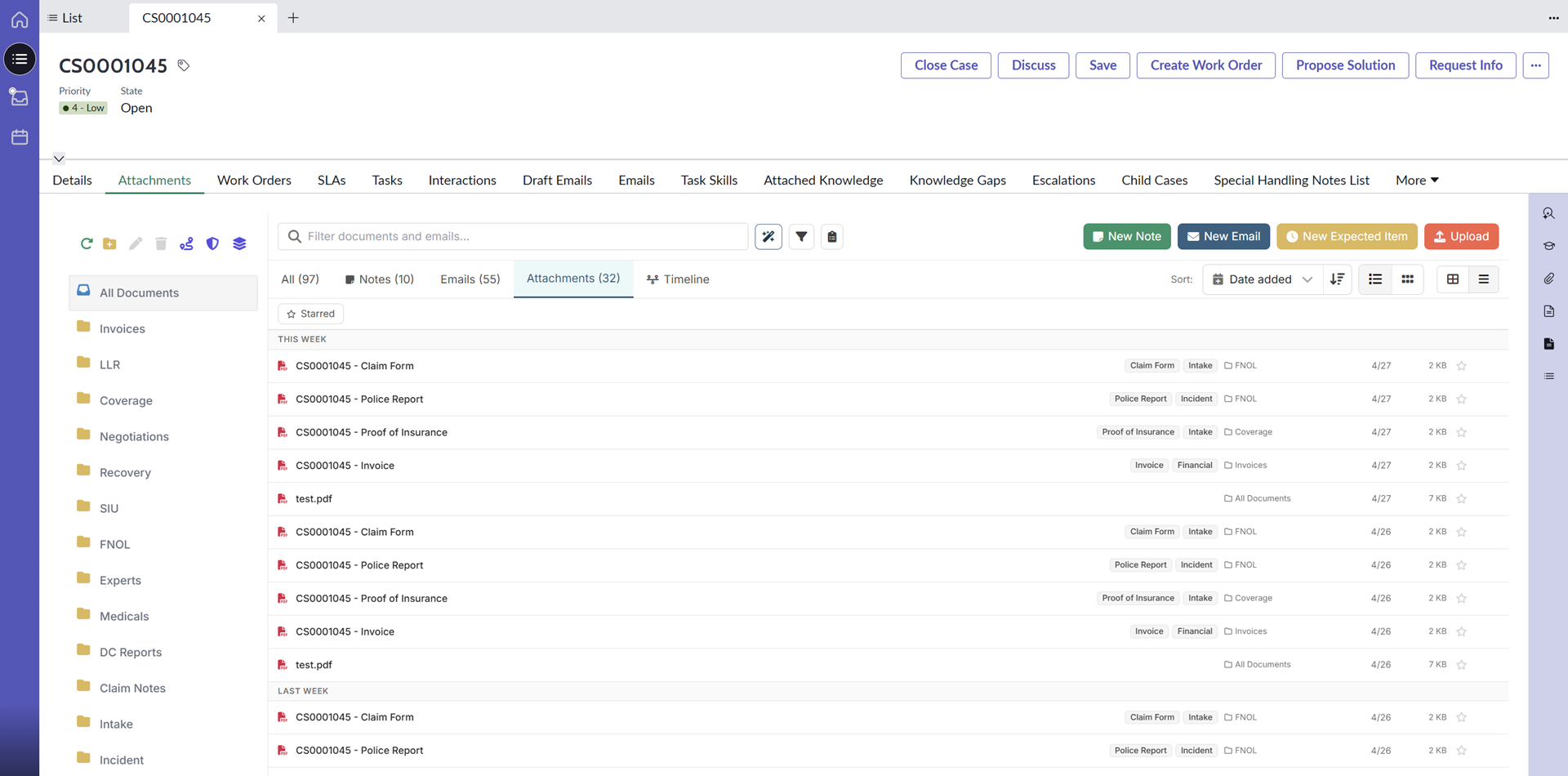Image resolution: width=1568 pixels, height=776 pixels.
Task: Click the magic wand icon beside filter box
Action: pyautogui.click(x=768, y=237)
